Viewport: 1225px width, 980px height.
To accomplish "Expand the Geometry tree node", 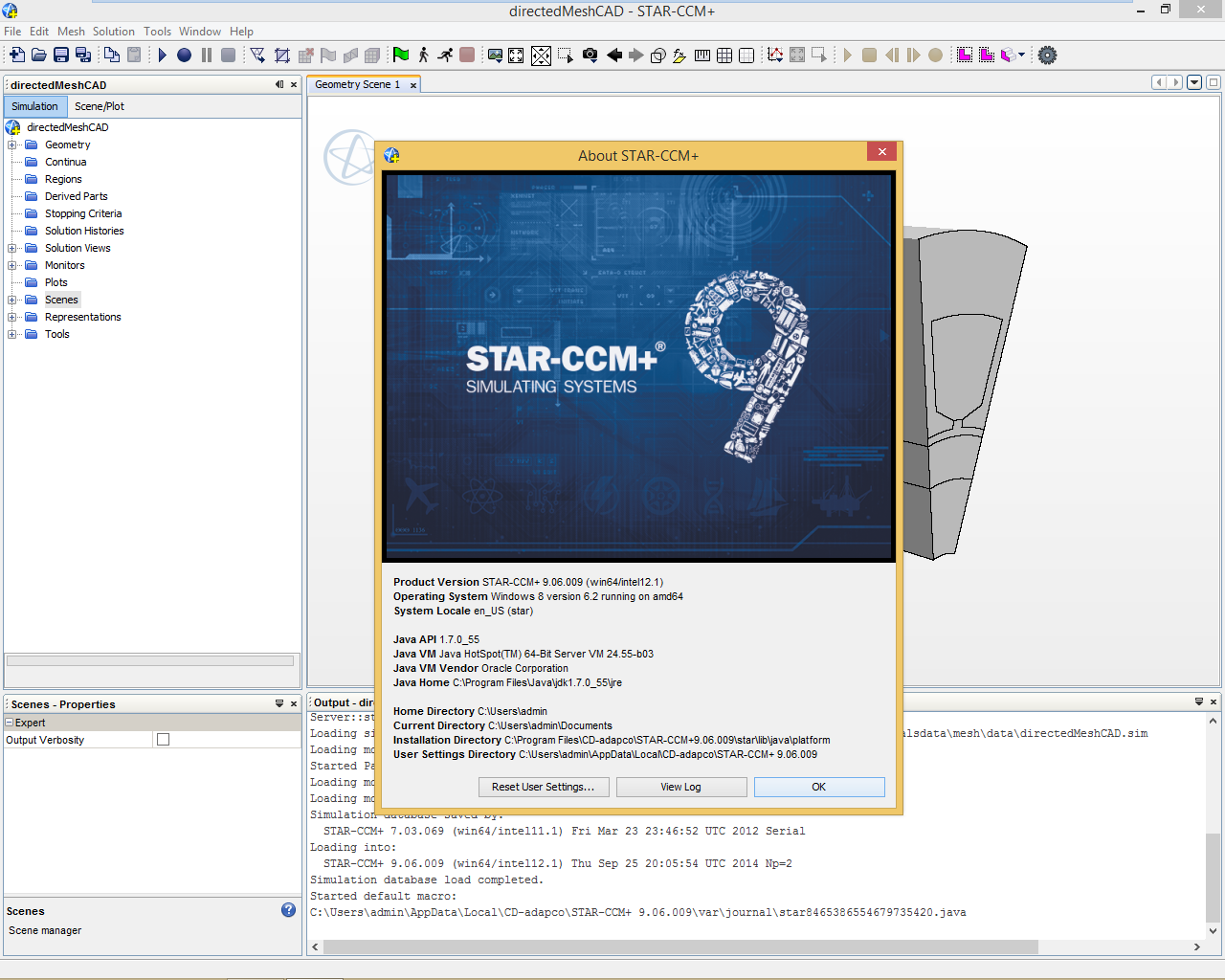I will pyautogui.click(x=11, y=145).
